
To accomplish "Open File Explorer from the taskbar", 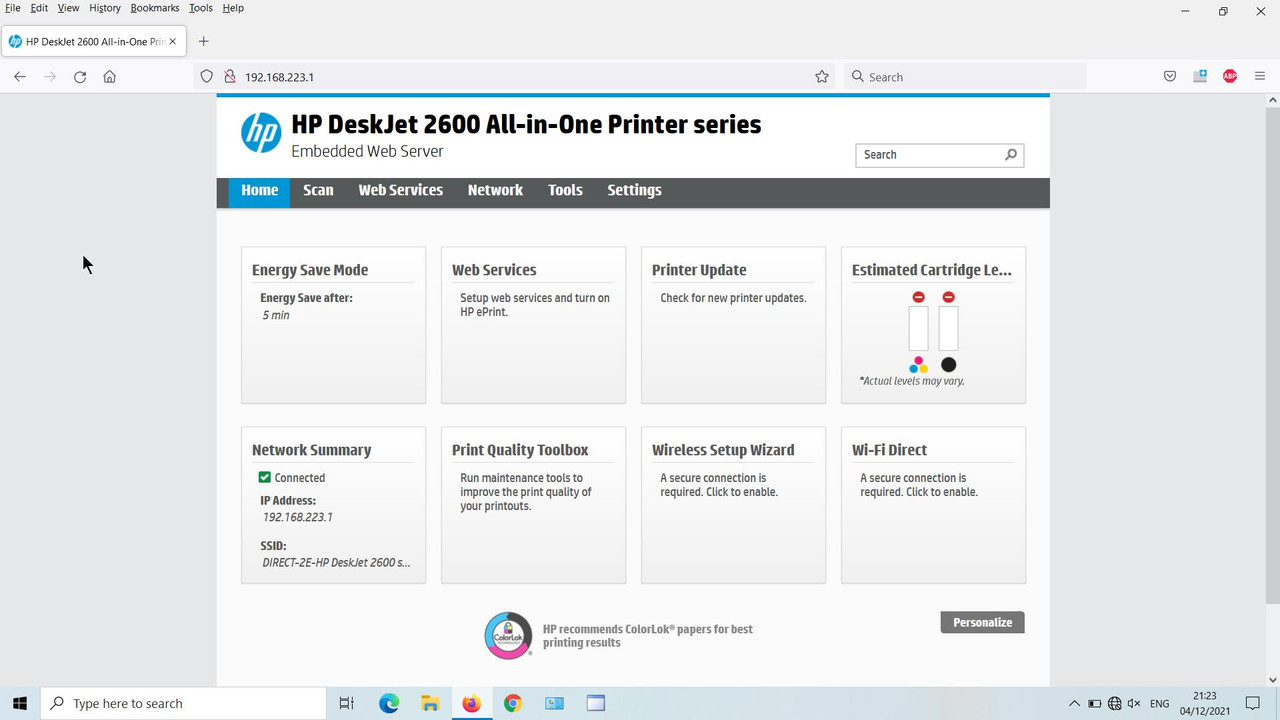I will (430, 703).
